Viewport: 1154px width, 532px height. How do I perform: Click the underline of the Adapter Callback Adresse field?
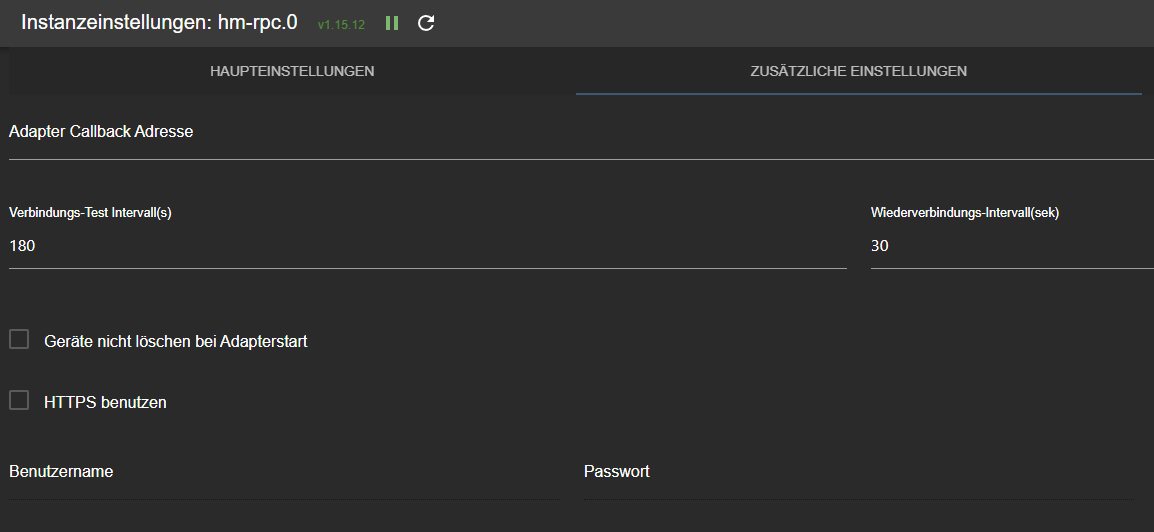point(581,158)
